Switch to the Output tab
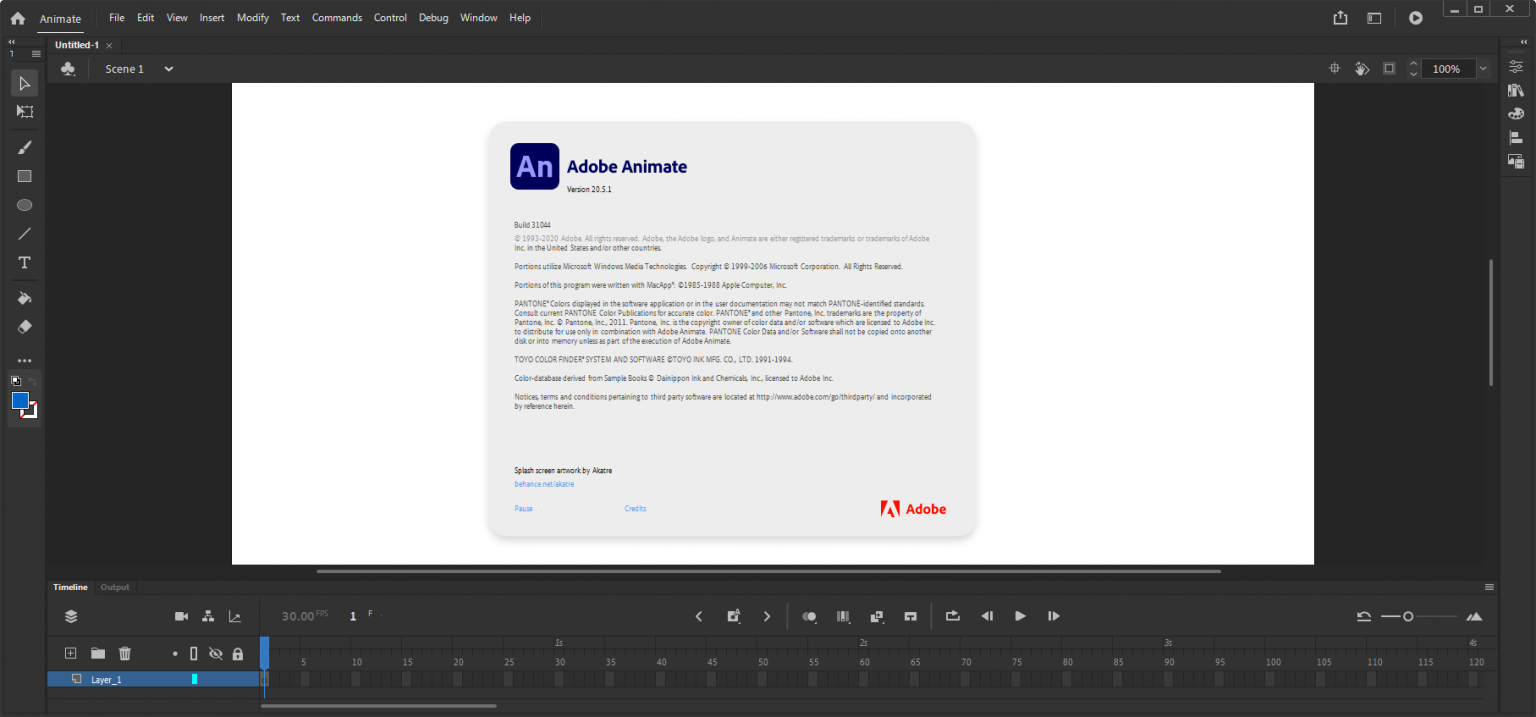The height and width of the screenshot is (717, 1536). point(115,587)
